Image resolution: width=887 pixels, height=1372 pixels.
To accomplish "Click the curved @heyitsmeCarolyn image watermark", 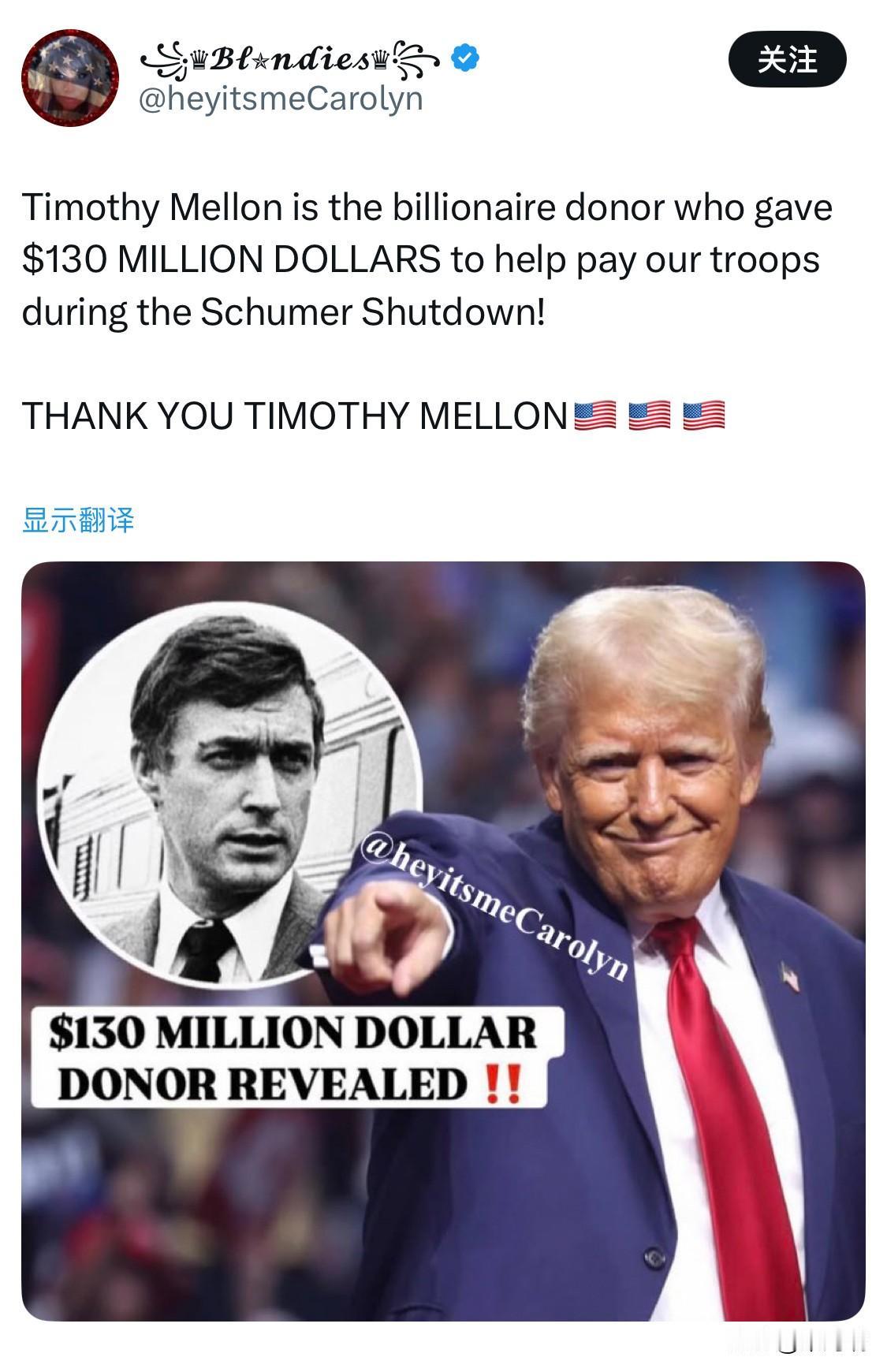I will pyautogui.click(x=494, y=907).
